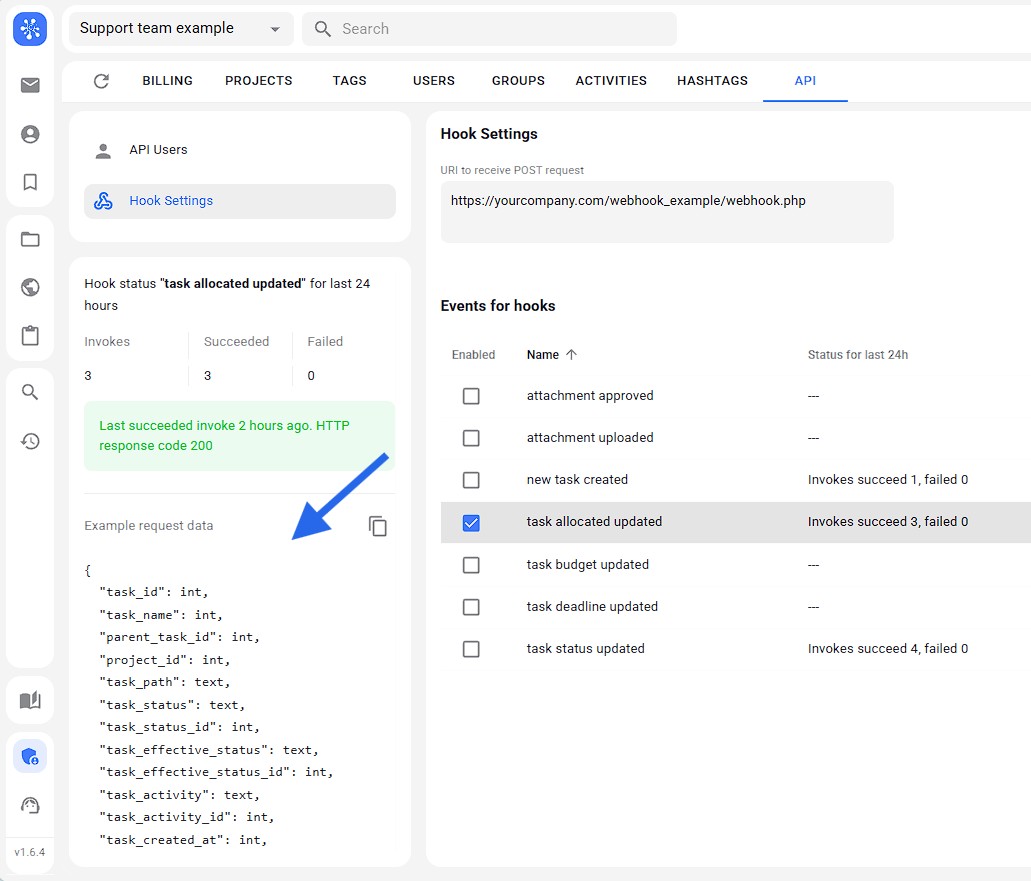Open API Users in the left panel
Viewport: 1031px width, 881px height.
click(158, 150)
